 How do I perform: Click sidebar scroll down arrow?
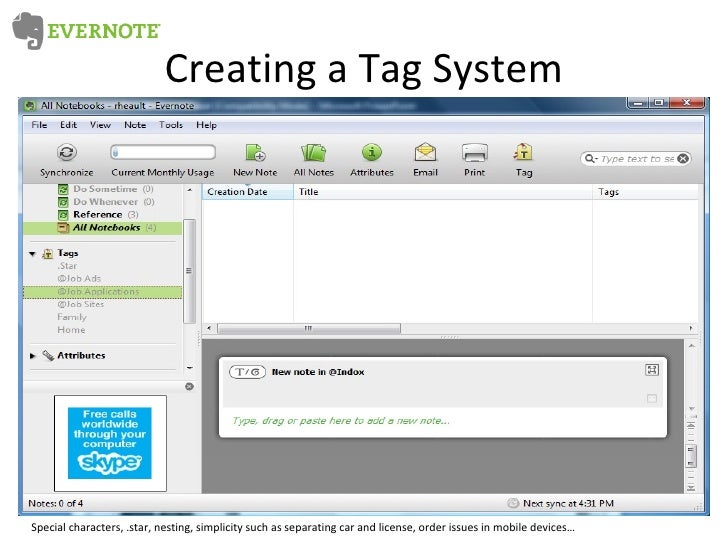tap(189, 368)
